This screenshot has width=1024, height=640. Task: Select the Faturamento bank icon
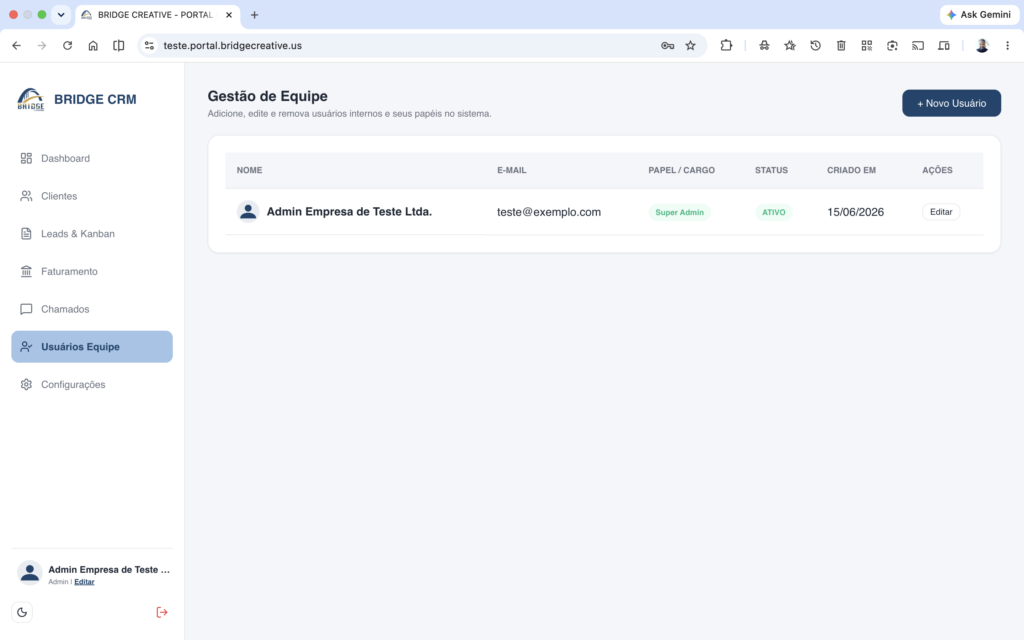tap(26, 271)
